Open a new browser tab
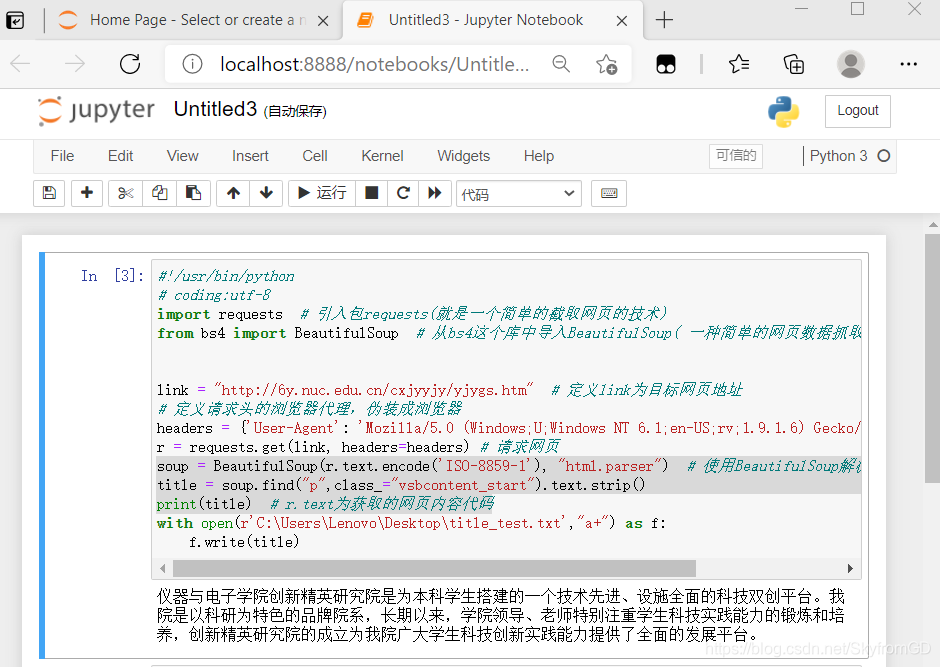Viewport: 940px width, 667px height. (x=664, y=20)
